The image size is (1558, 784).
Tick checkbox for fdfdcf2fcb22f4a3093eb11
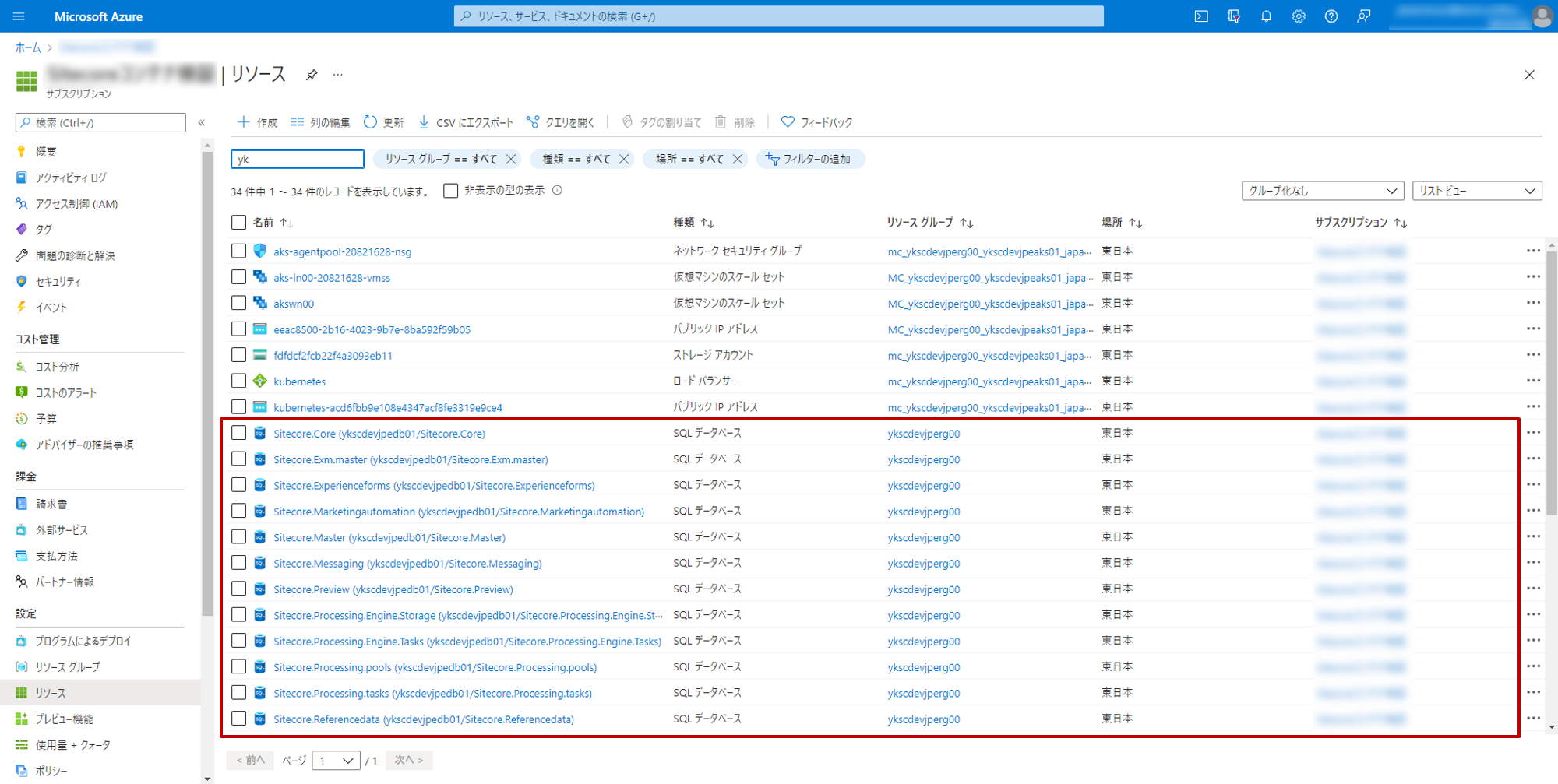(x=239, y=355)
